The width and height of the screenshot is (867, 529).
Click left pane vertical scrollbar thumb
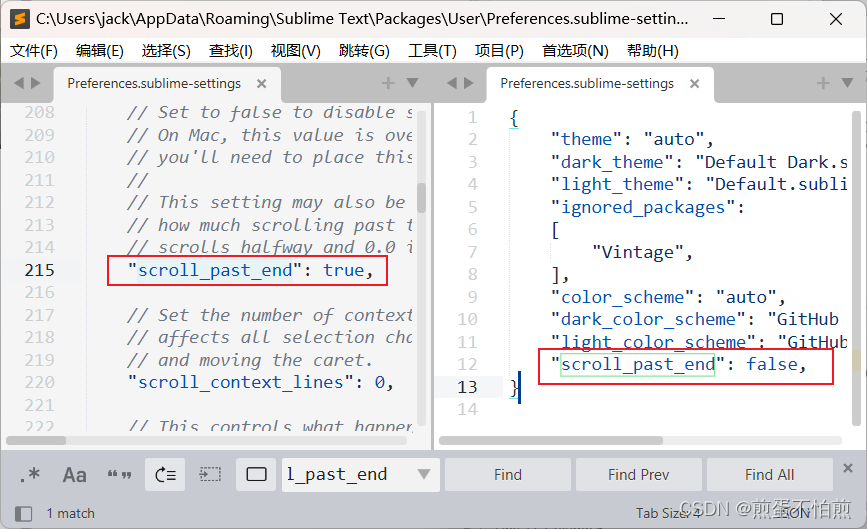pos(421,197)
